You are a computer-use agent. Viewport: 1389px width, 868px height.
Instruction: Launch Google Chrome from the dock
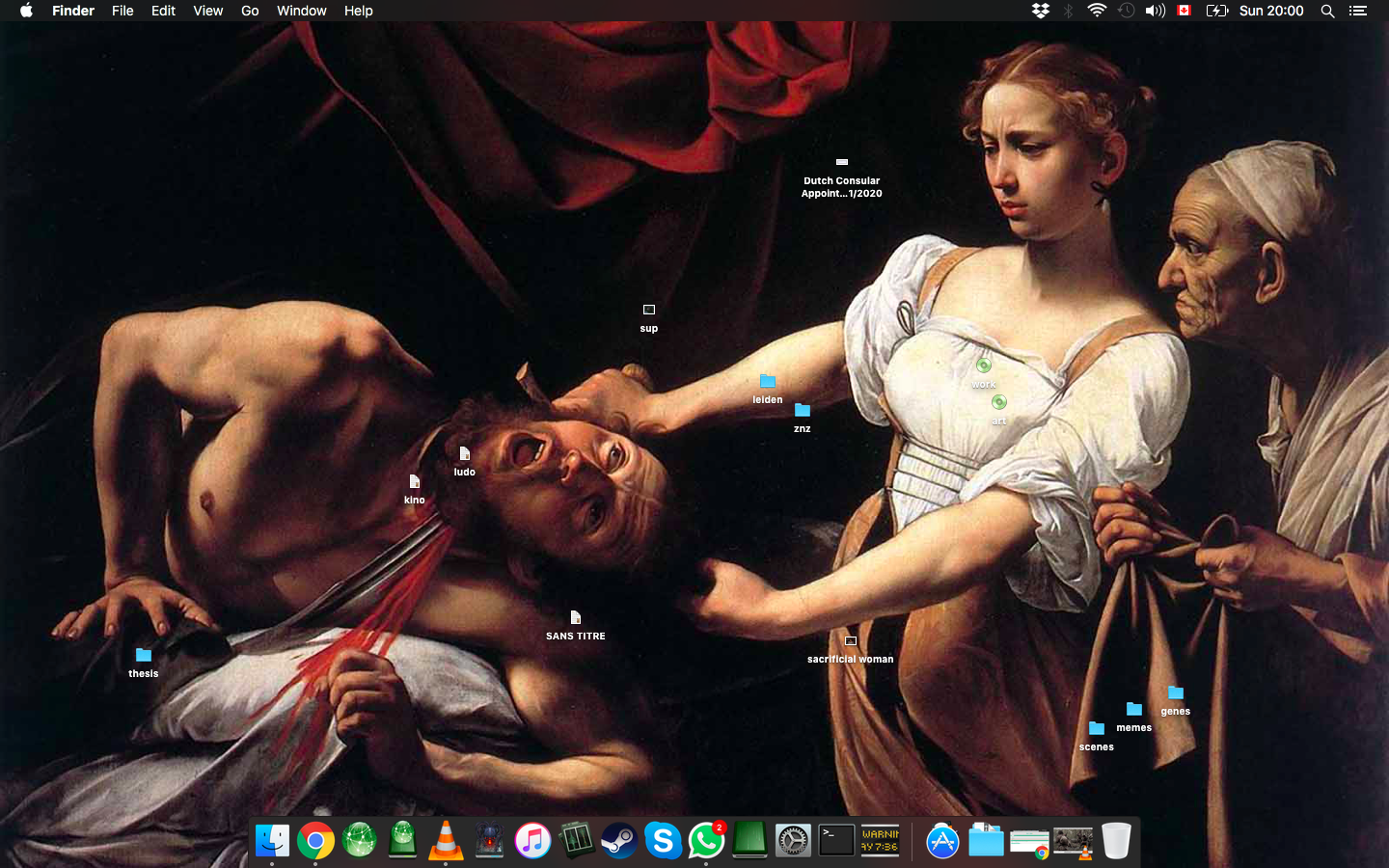point(315,841)
